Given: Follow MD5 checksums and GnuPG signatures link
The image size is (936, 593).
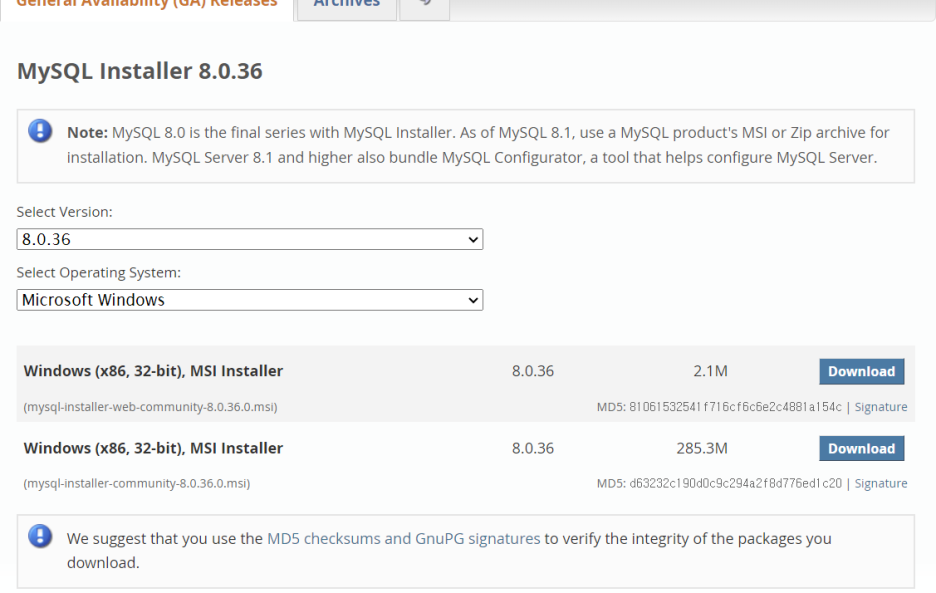Looking at the screenshot, I should pyautogui.click(x=404, y=539).
